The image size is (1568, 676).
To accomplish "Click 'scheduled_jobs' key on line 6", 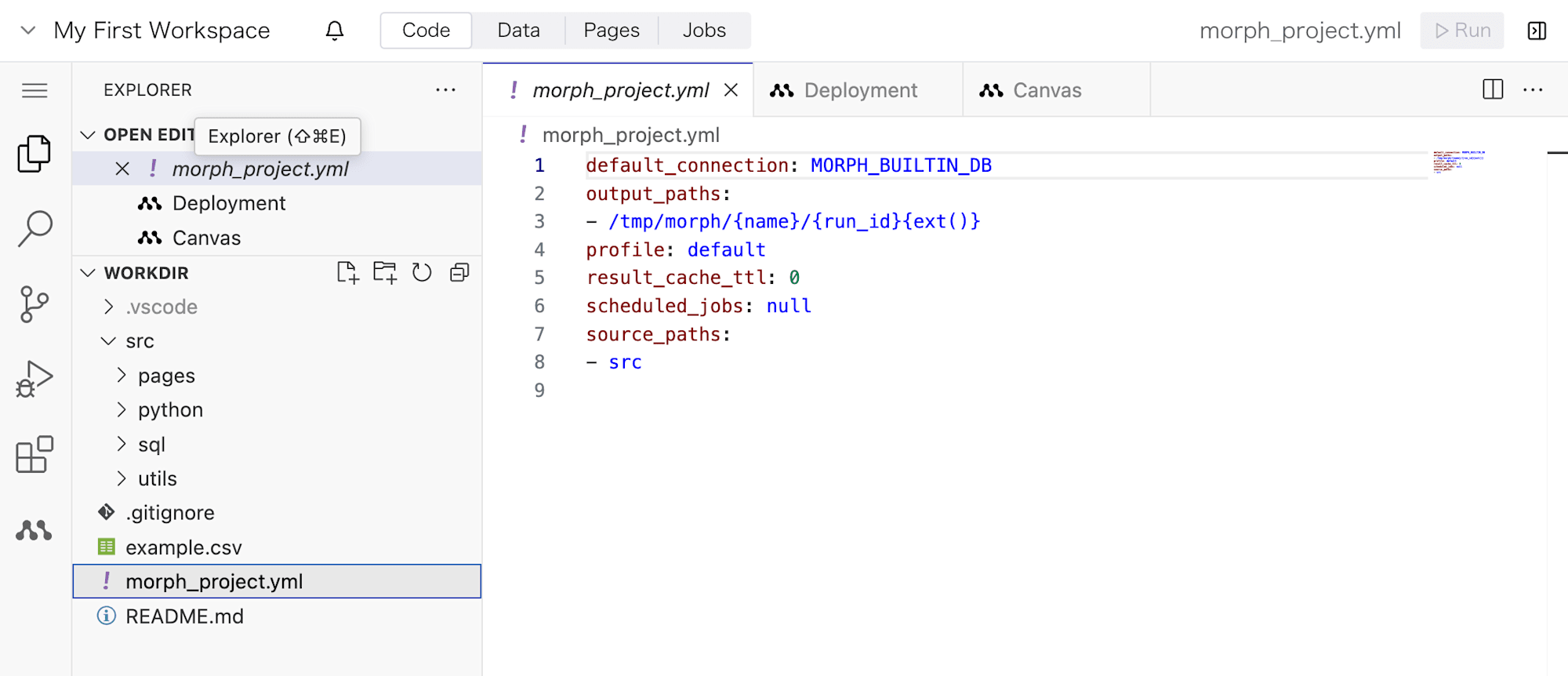I will [x=664, y=306].
